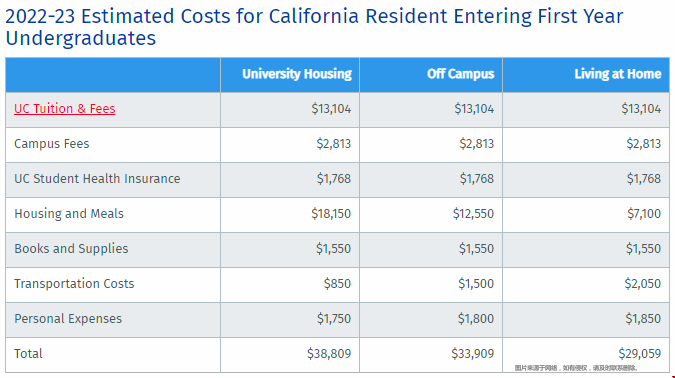Click the $850 transportation cost cell
The height and width of the screenshot is (378, 675).
(x=337, y=284)
